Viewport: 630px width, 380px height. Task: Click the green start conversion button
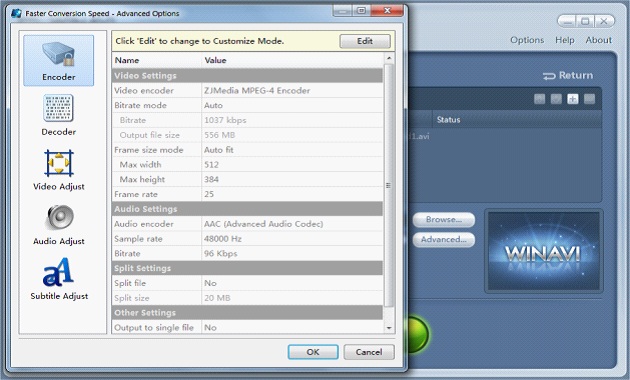click(418, 334)
